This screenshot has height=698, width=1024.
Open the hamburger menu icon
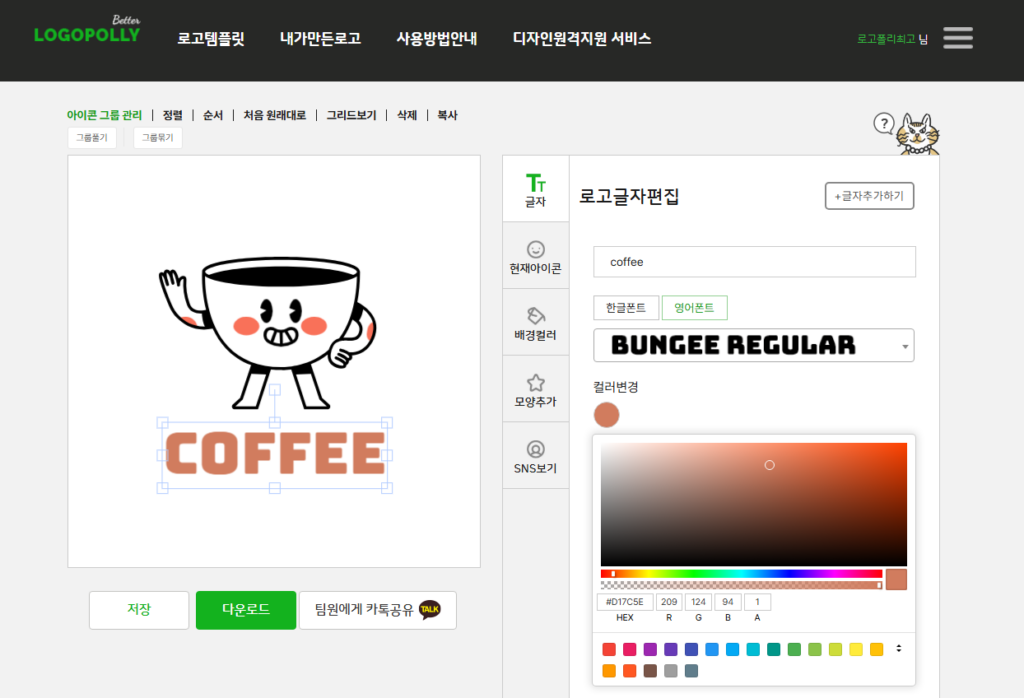pyautogui.click(x=957, y=38)
